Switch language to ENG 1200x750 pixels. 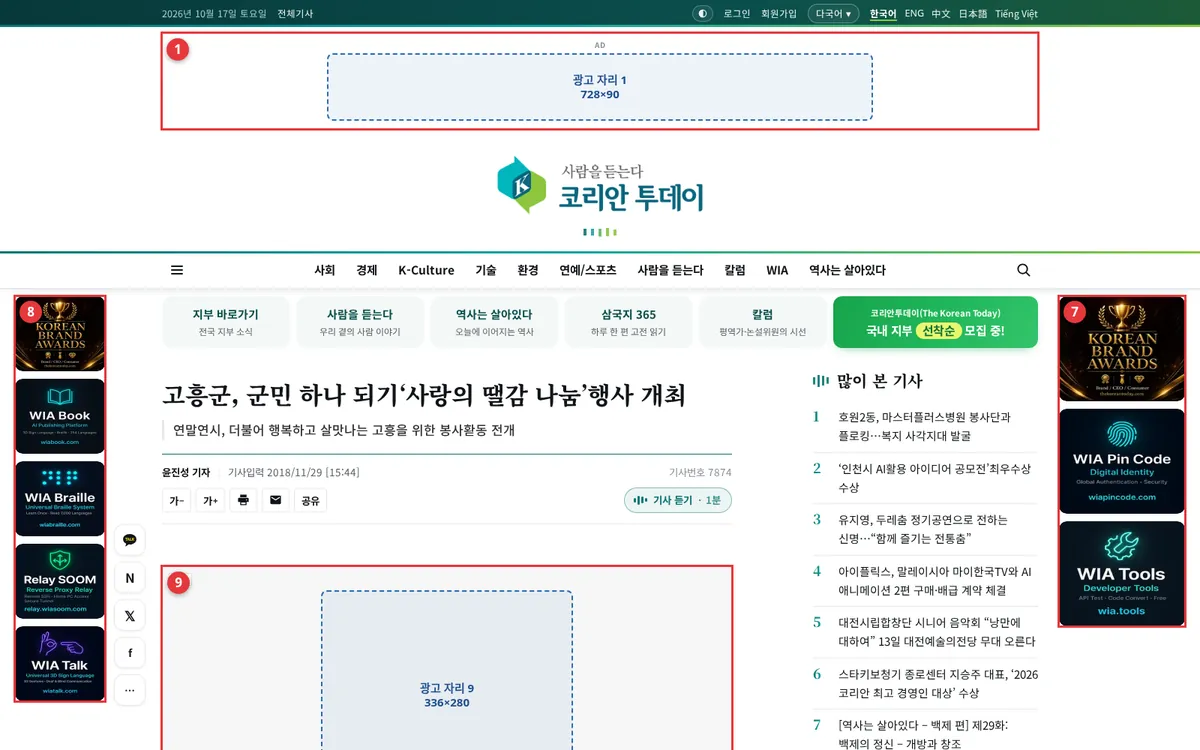click(914, 14)
